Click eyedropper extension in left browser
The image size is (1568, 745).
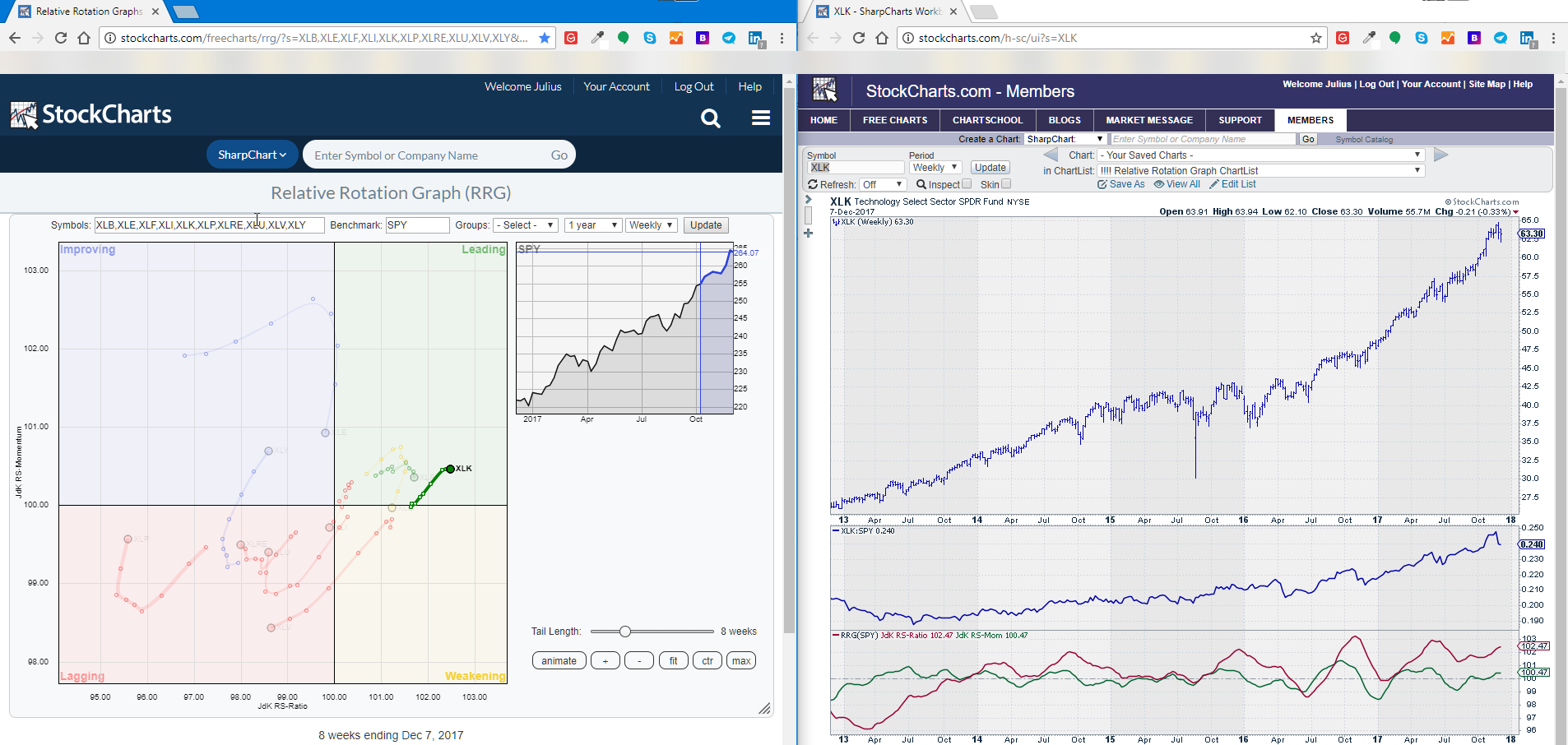pos(597,38)
